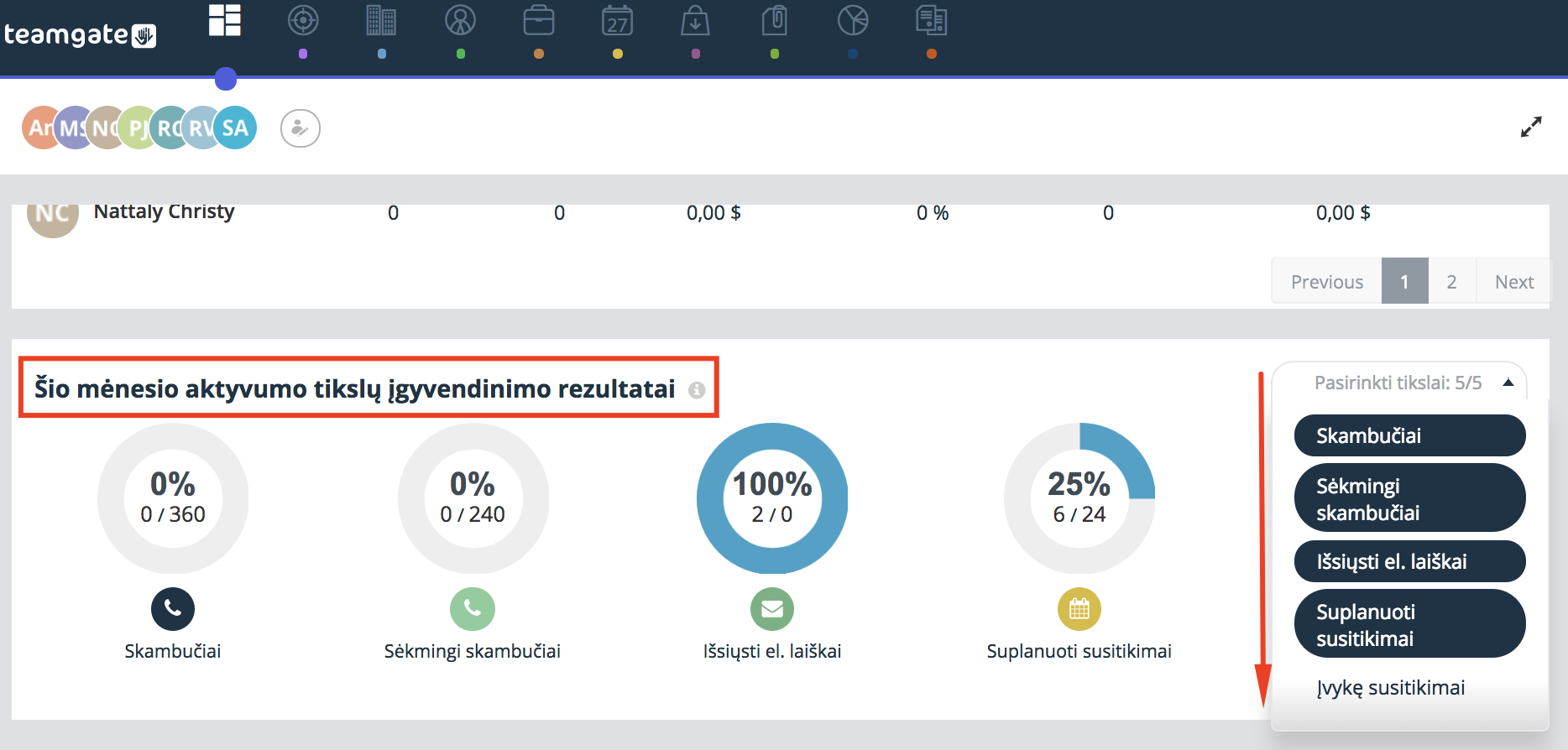
Task: Select the MS user avatar
Action: (x=72, y=128)
